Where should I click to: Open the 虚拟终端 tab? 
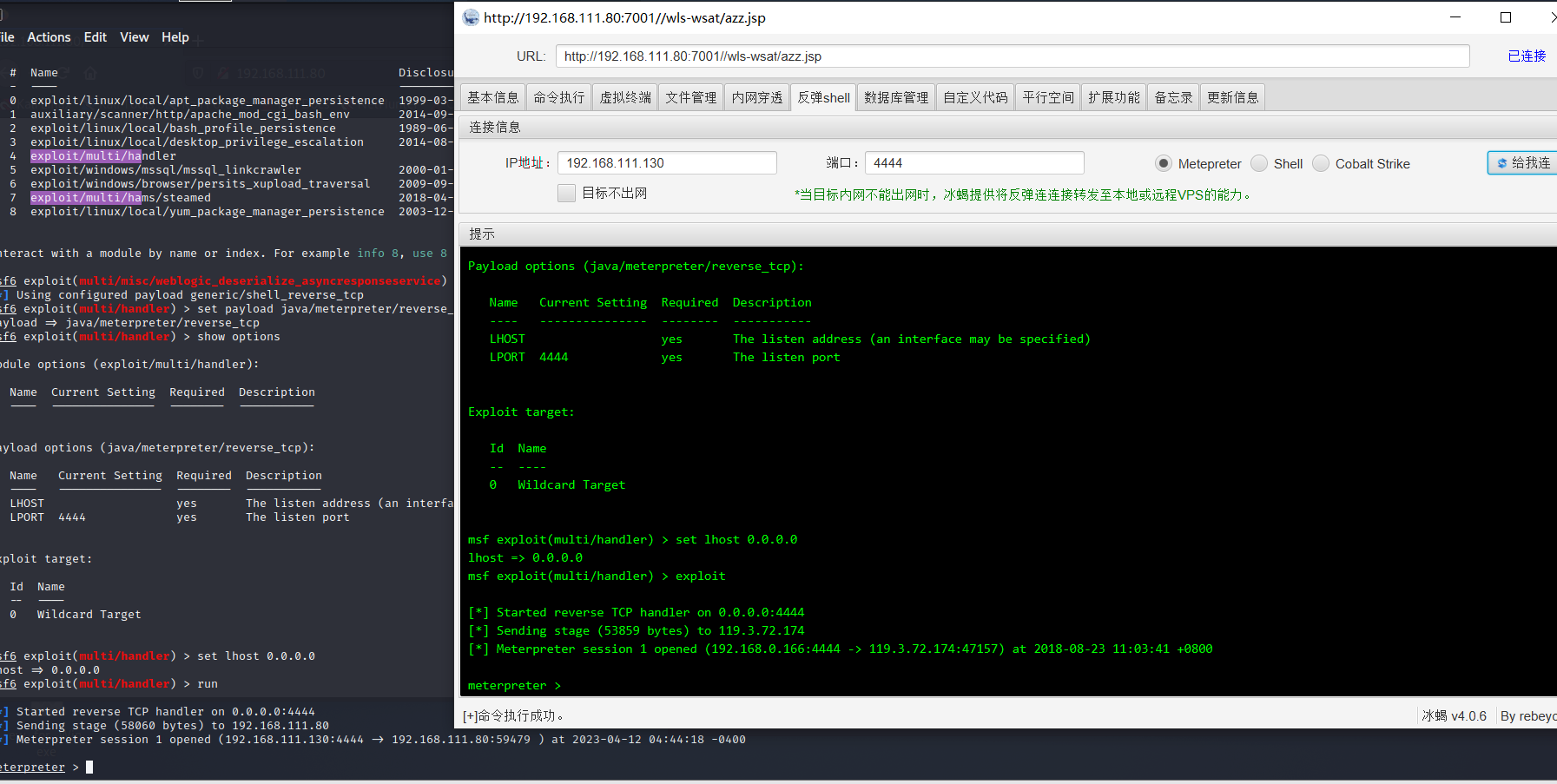coord(625,97)
